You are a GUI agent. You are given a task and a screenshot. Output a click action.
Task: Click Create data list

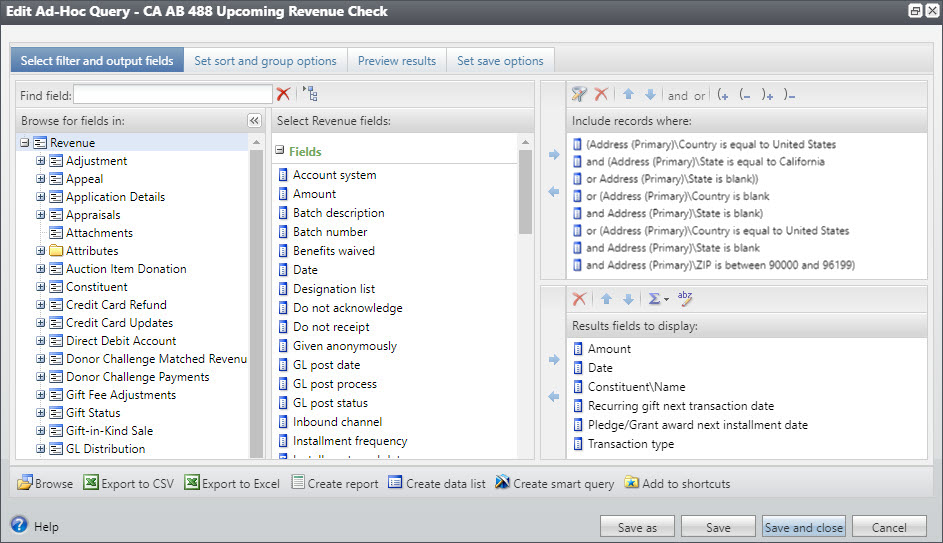437,483
